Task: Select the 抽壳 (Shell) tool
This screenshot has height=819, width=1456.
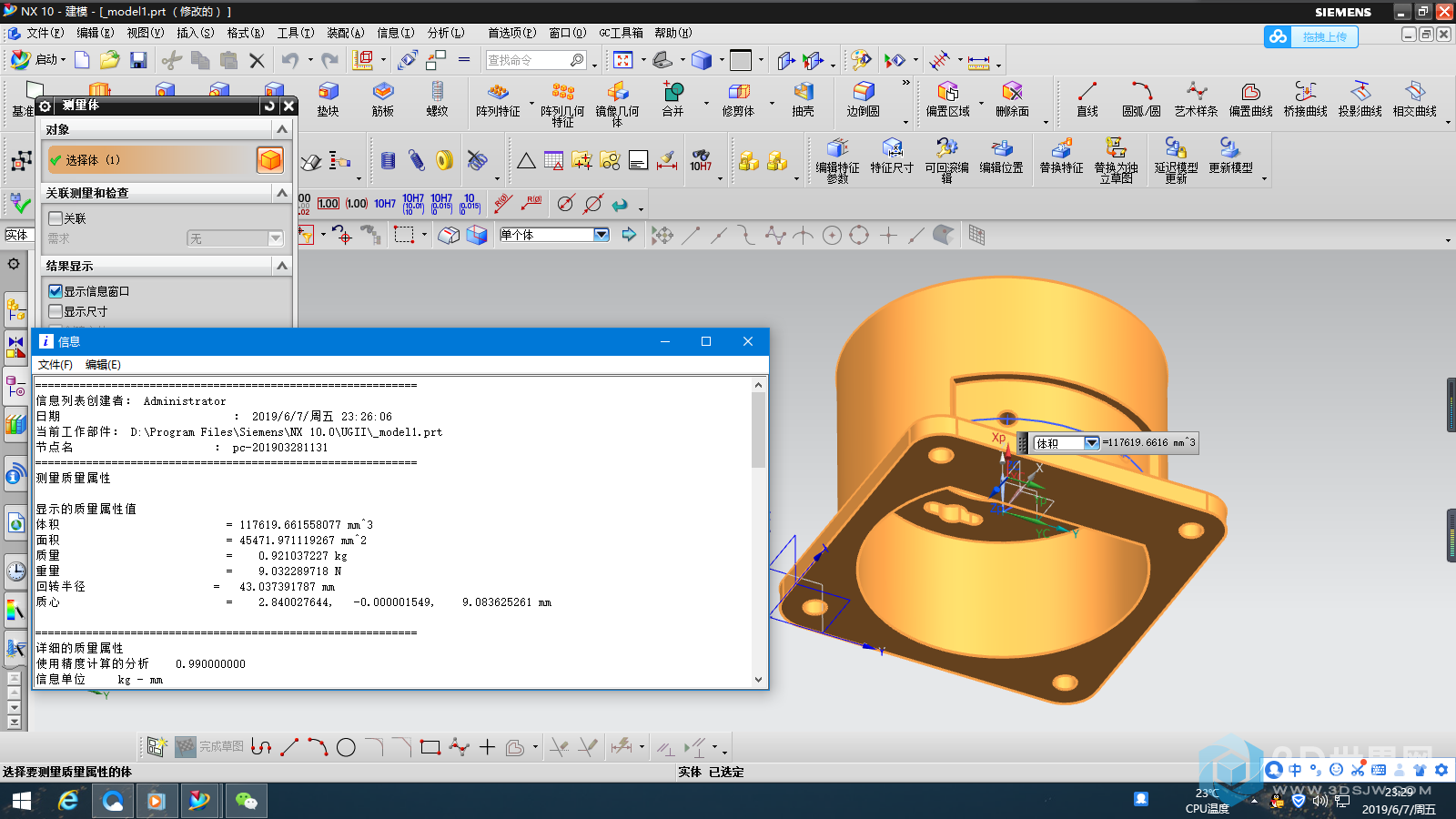Action: click(803, 99)
